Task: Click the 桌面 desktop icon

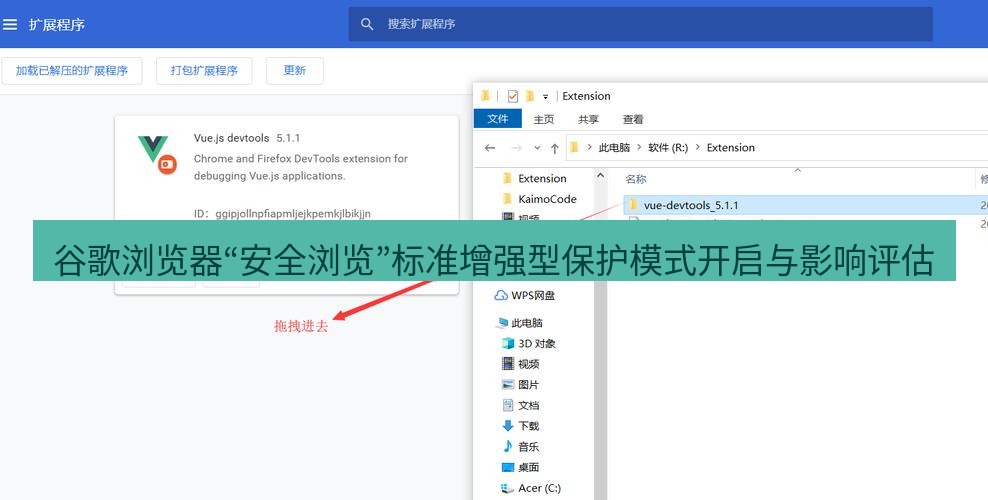Action: tap(508, 467)
